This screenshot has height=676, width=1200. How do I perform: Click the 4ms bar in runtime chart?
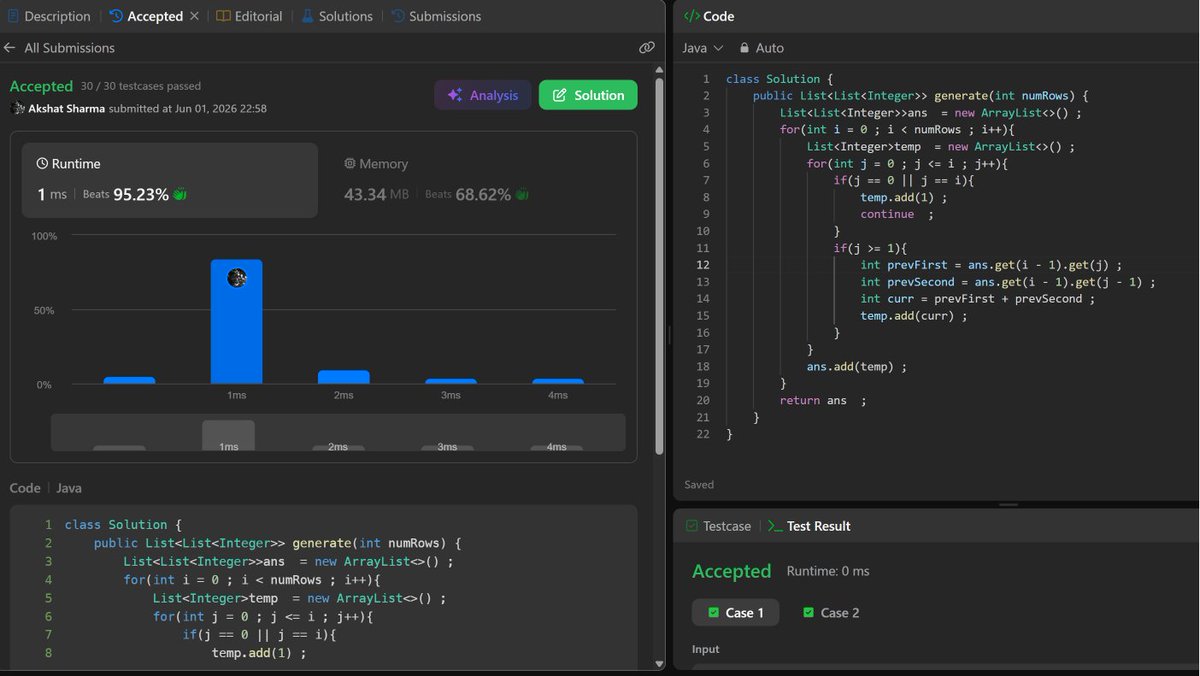point(558,381)
